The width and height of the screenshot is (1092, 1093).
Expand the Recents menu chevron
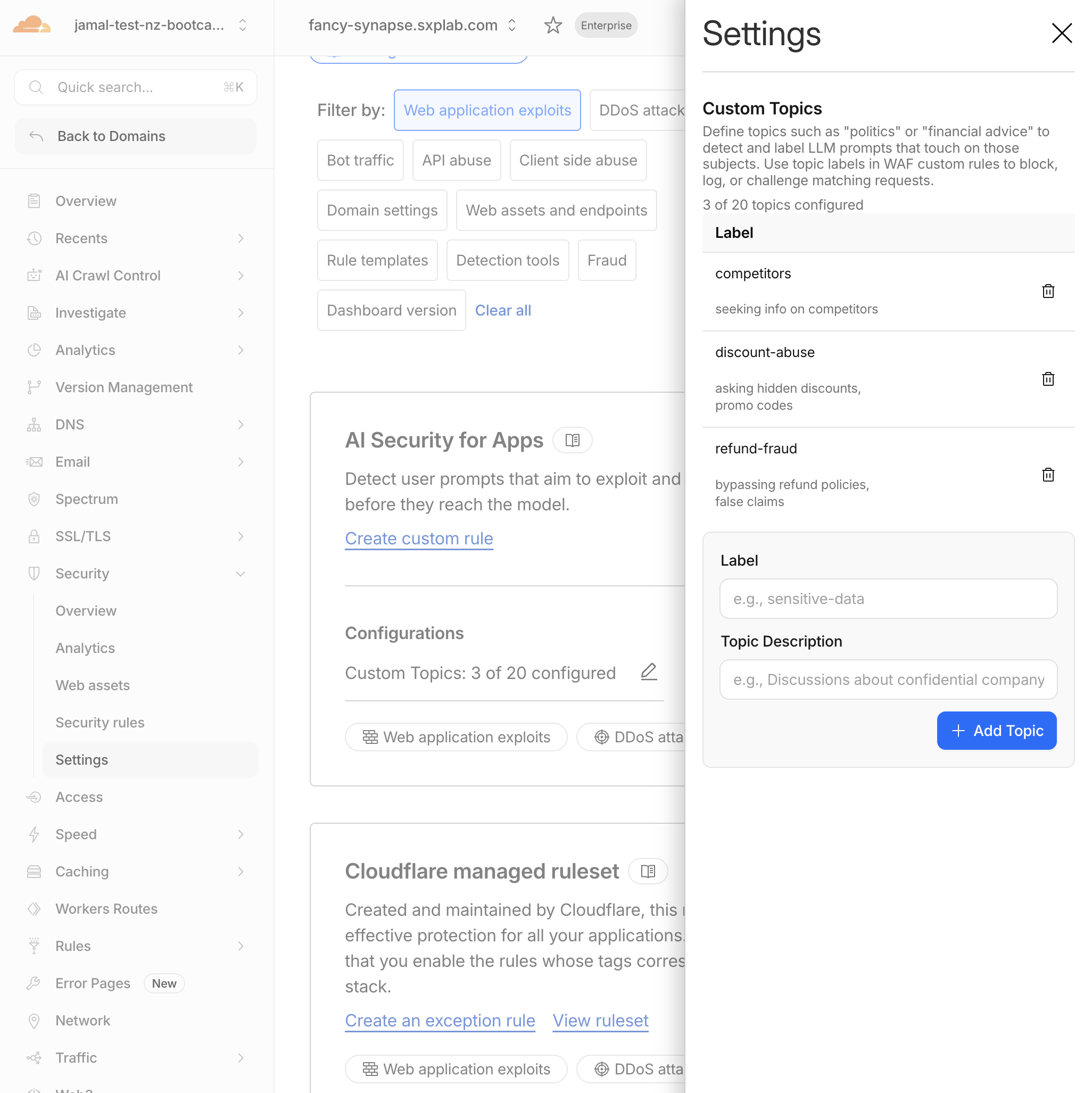[x=241, y=238]
